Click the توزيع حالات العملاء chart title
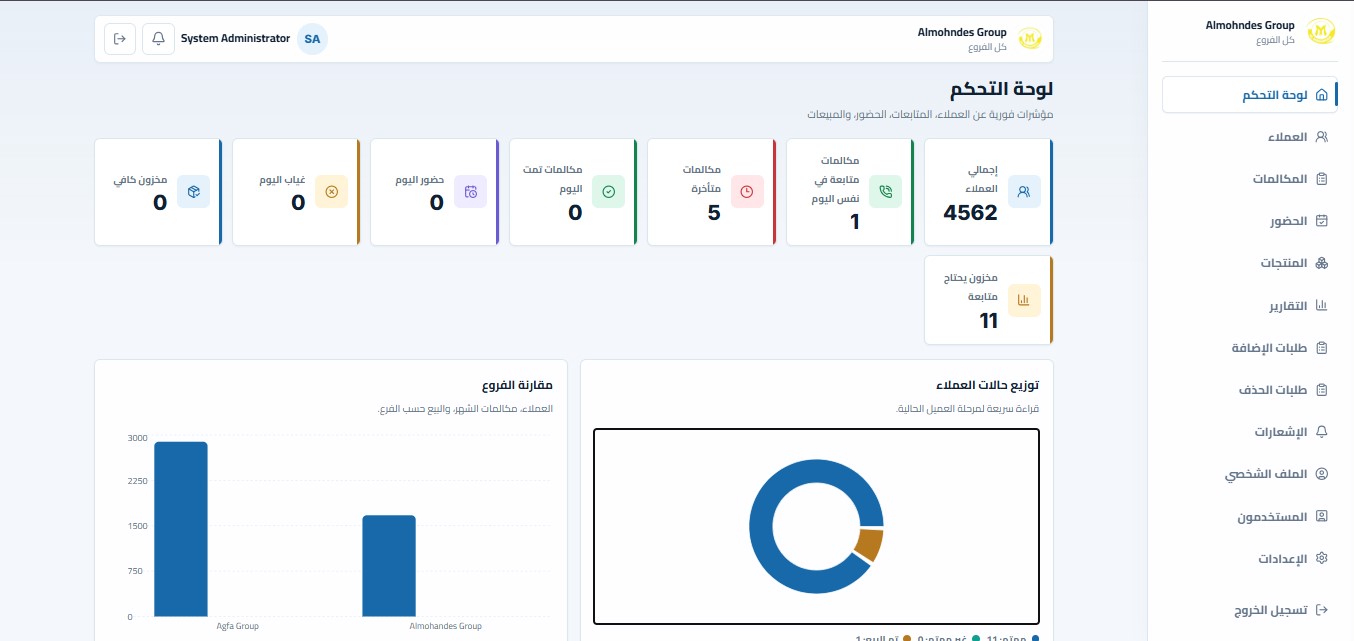The width and height of the screenshot is (1354, 641). click(987, 385)
